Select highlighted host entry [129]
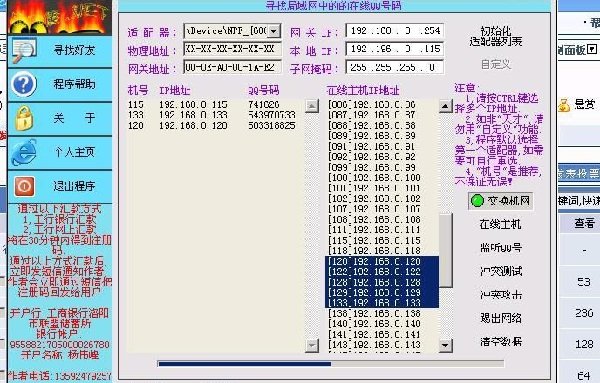Screen dimensions: 600x383 click(382, 292)
